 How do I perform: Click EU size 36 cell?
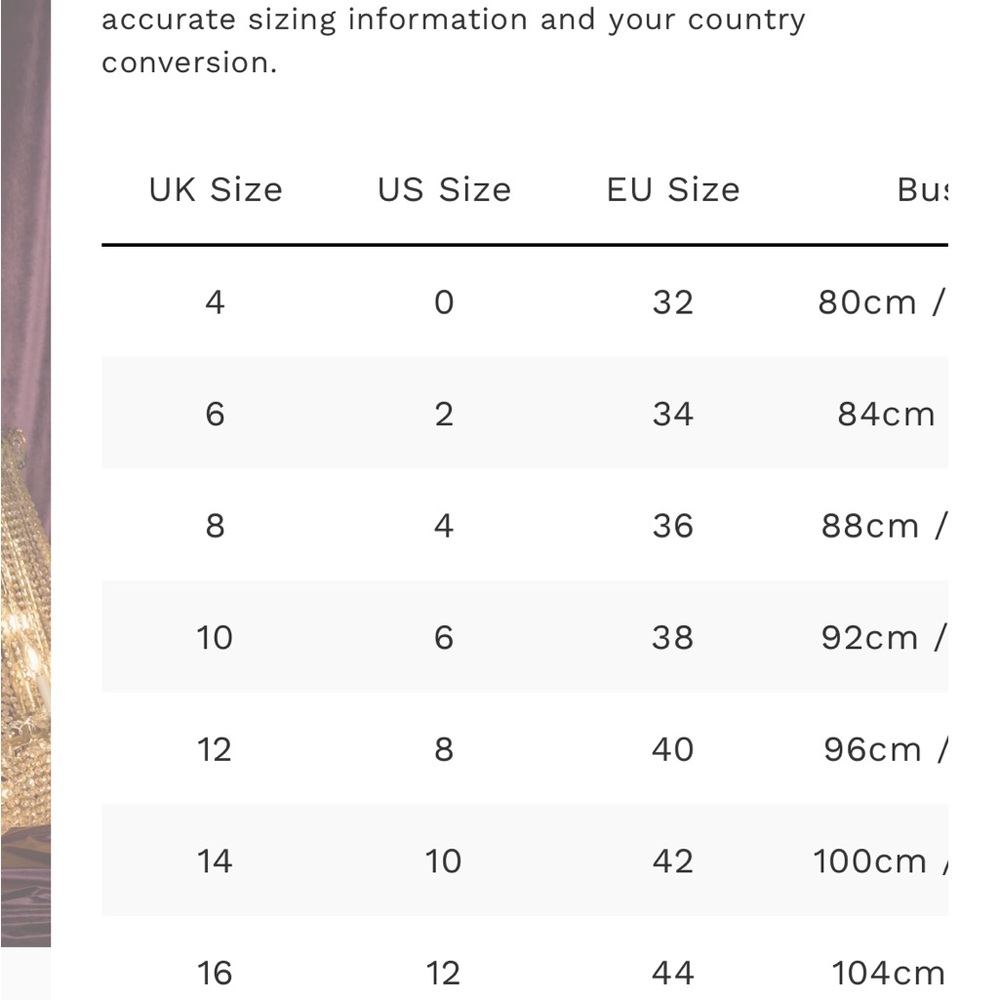pos(673,526)
